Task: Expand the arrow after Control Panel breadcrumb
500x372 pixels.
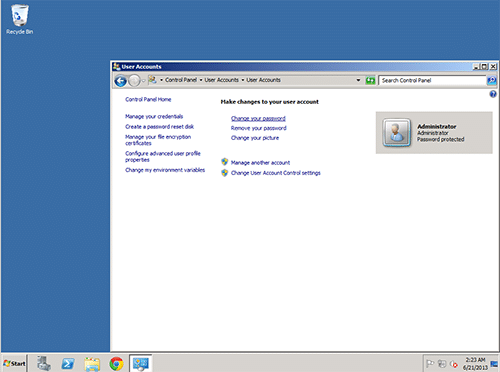Action: [x=201, y=80]
